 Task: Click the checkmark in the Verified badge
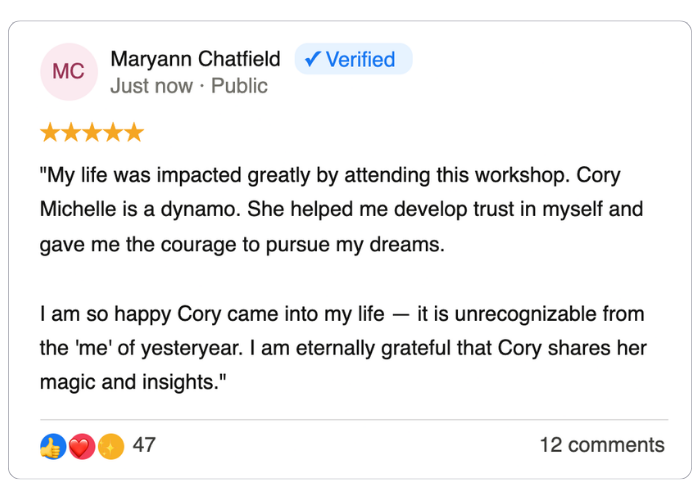point(312,60)
